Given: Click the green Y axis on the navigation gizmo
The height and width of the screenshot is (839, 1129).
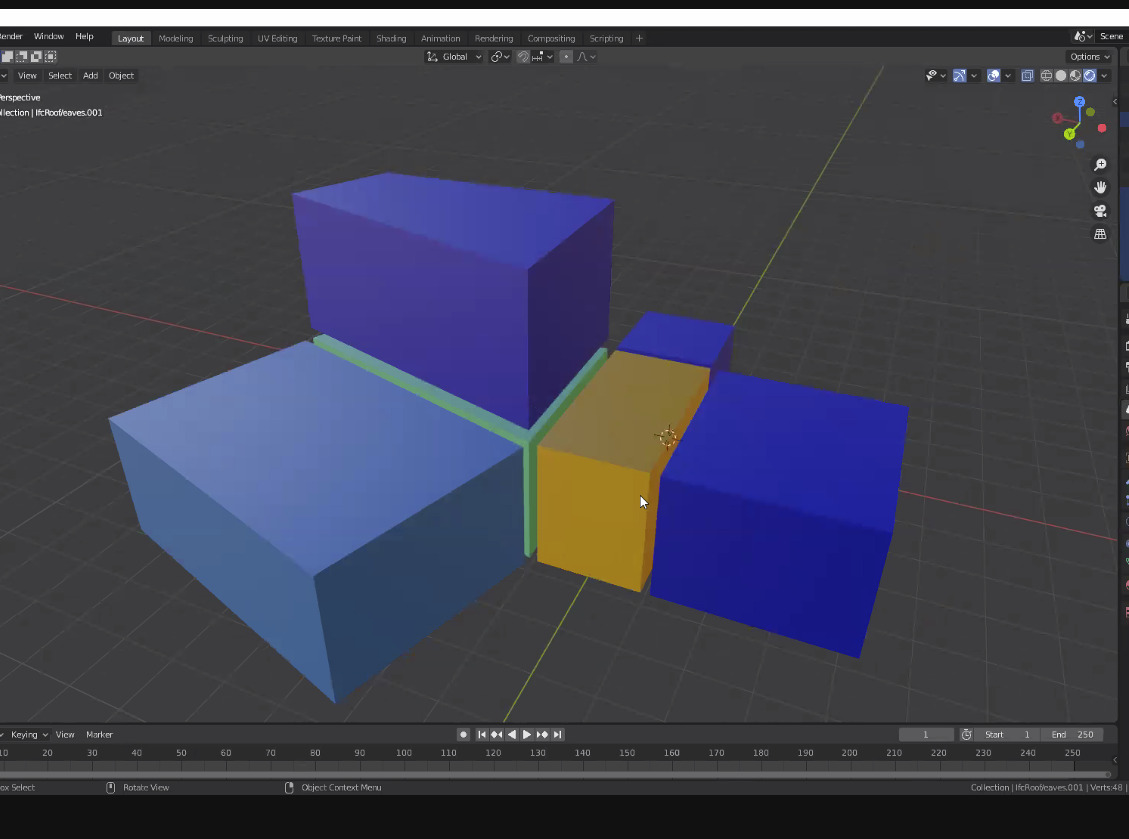Looking at the screenshot, I should tap(1070, 134).
